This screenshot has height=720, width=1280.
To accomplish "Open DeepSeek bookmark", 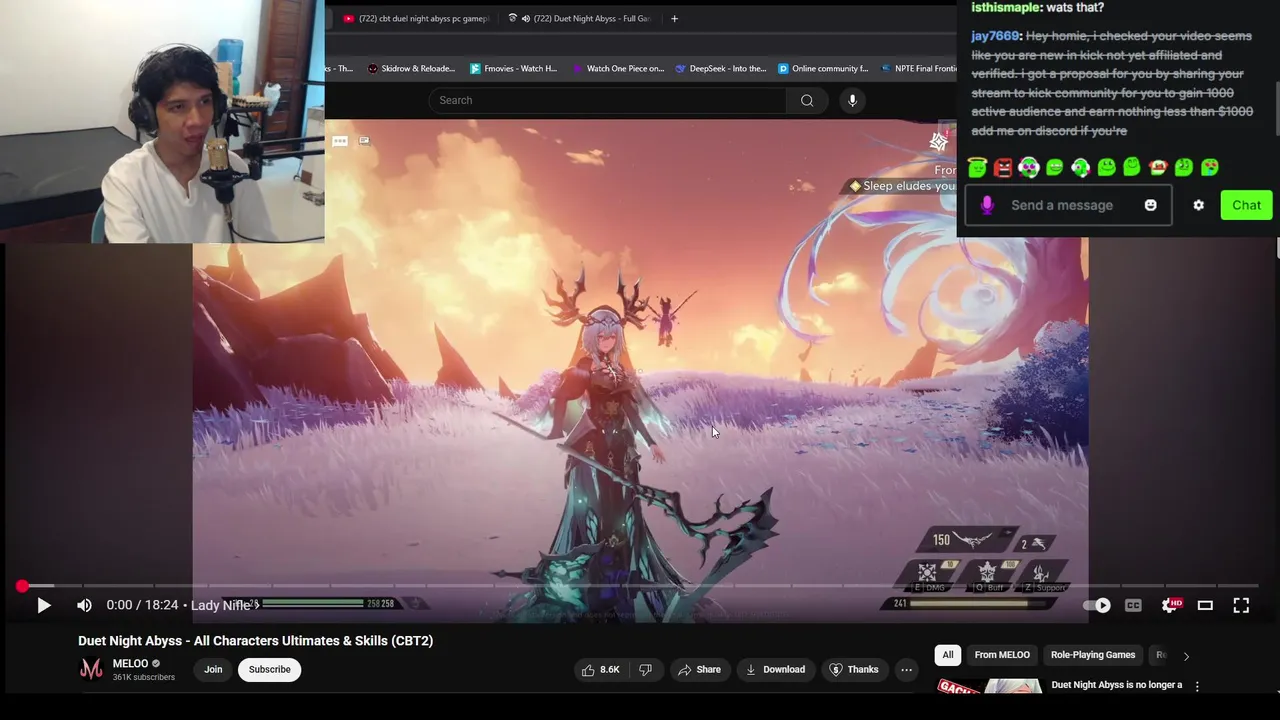I will (x=721, y=68).
